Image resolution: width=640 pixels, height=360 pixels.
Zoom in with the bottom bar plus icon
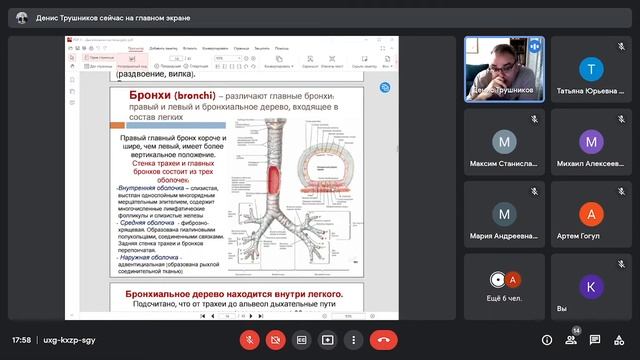tap(372, 316)
